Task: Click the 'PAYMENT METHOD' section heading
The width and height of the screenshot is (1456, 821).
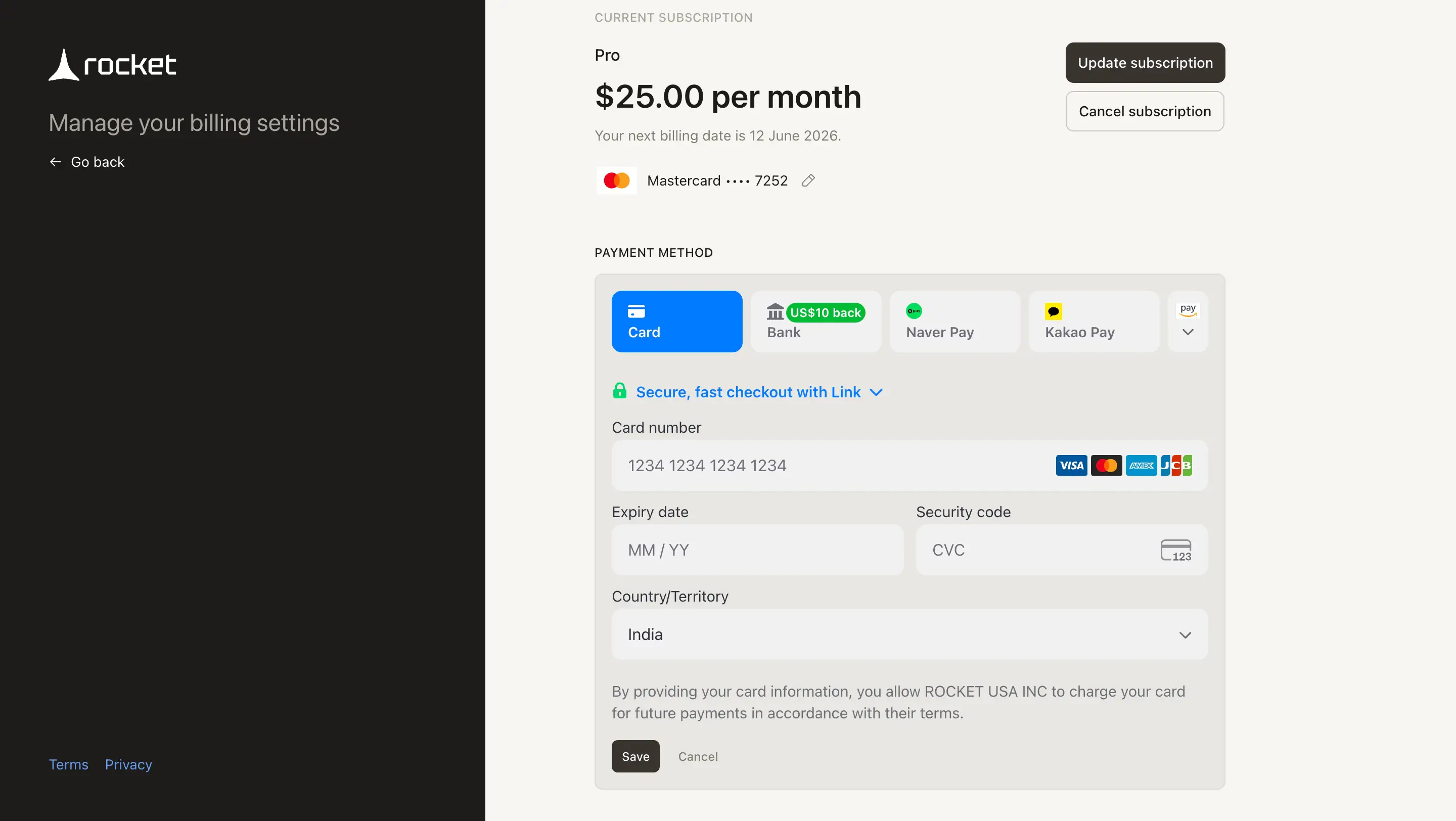Action: click(653, 253)
